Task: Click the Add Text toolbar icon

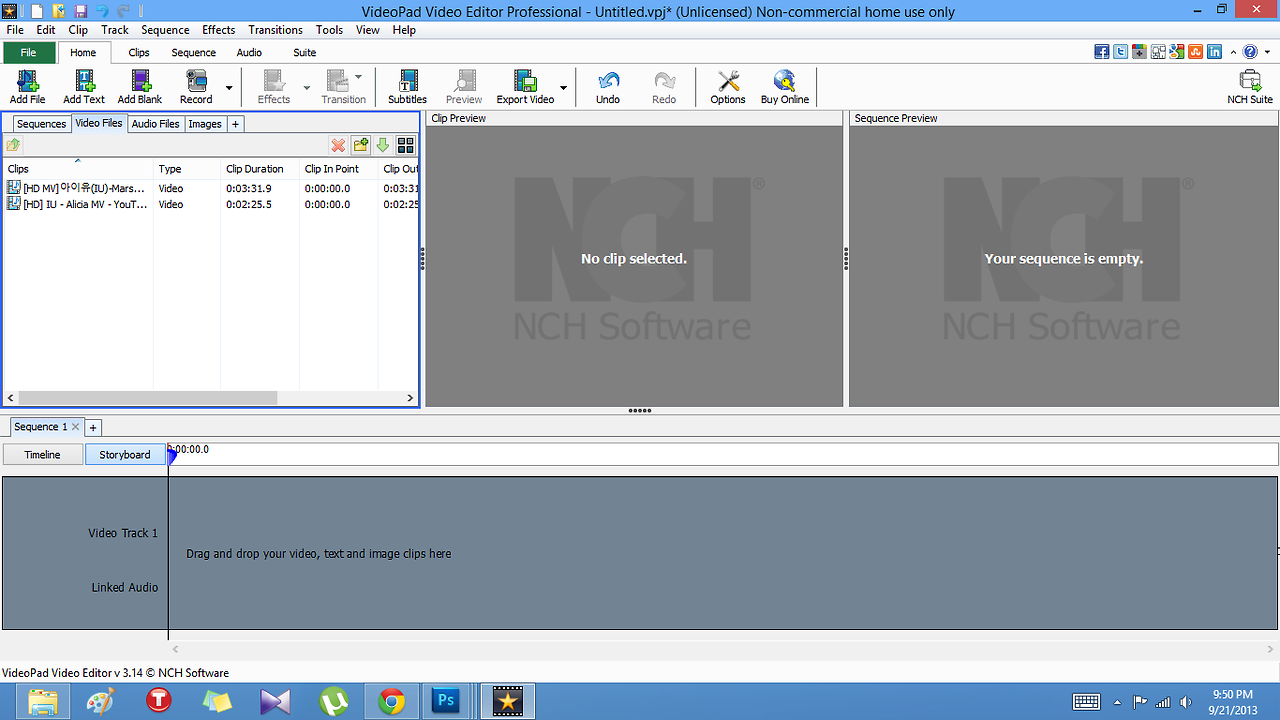Action: pos(84,87)
